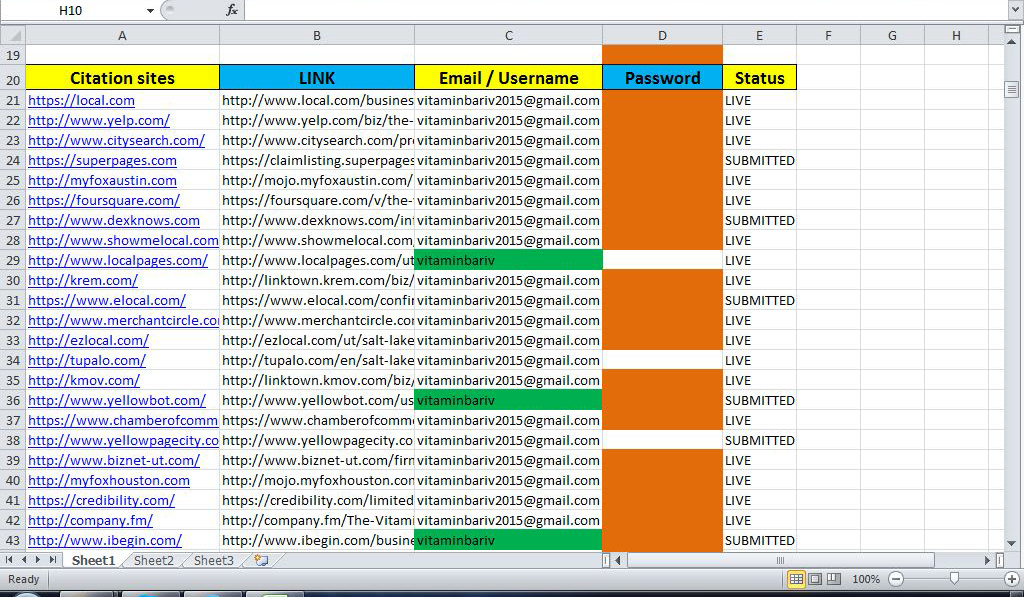1024x597 pixels.
Task: Switch to Normal view icon
Action: 796,579
